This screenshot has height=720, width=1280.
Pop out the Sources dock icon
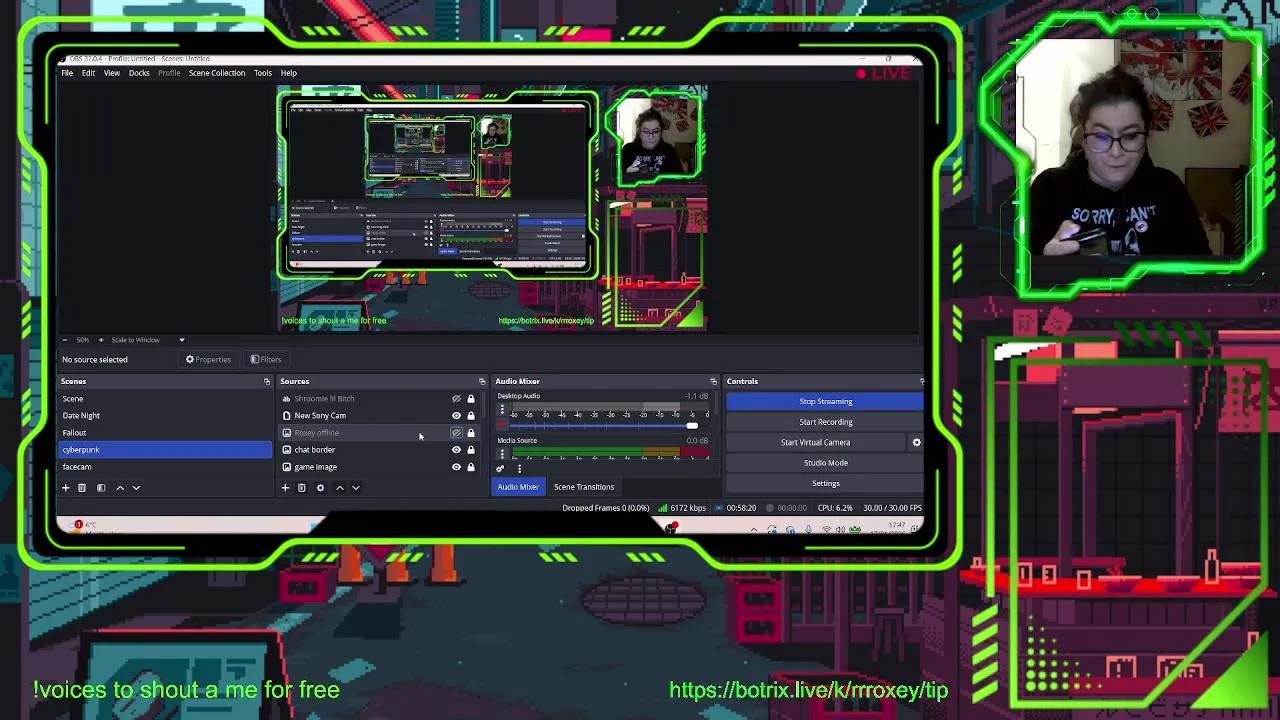(482, 381)
